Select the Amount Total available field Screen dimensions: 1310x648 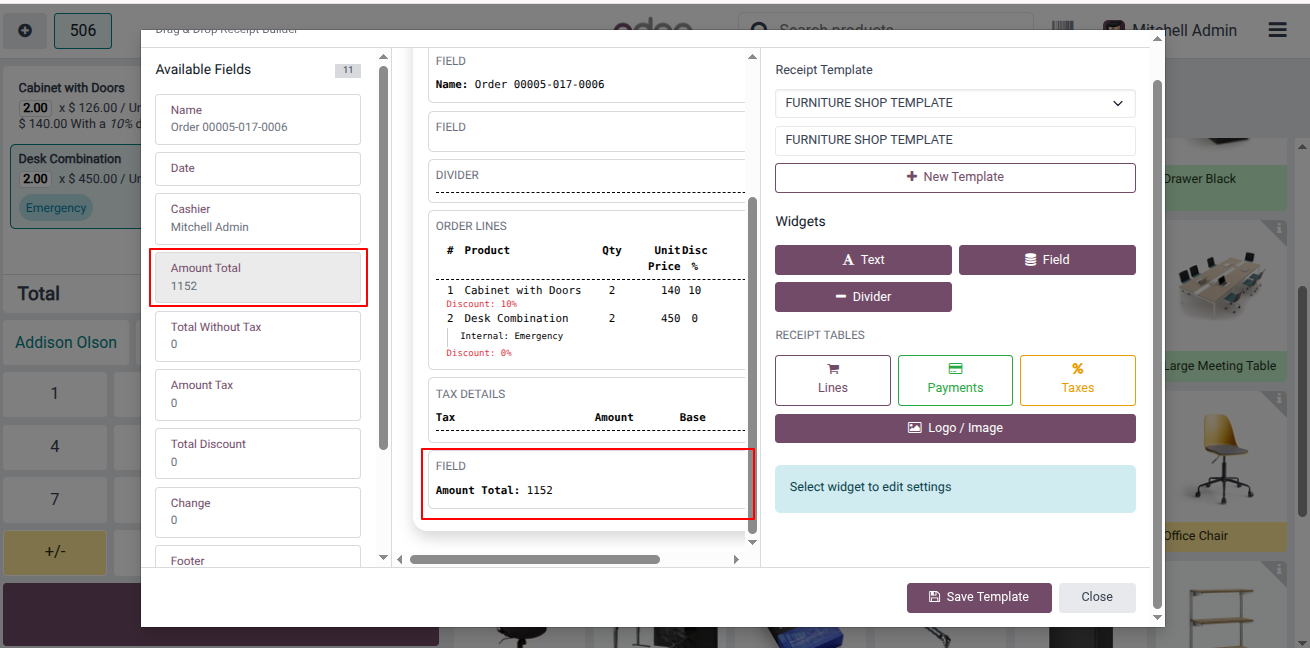click(x=258, y=277)
